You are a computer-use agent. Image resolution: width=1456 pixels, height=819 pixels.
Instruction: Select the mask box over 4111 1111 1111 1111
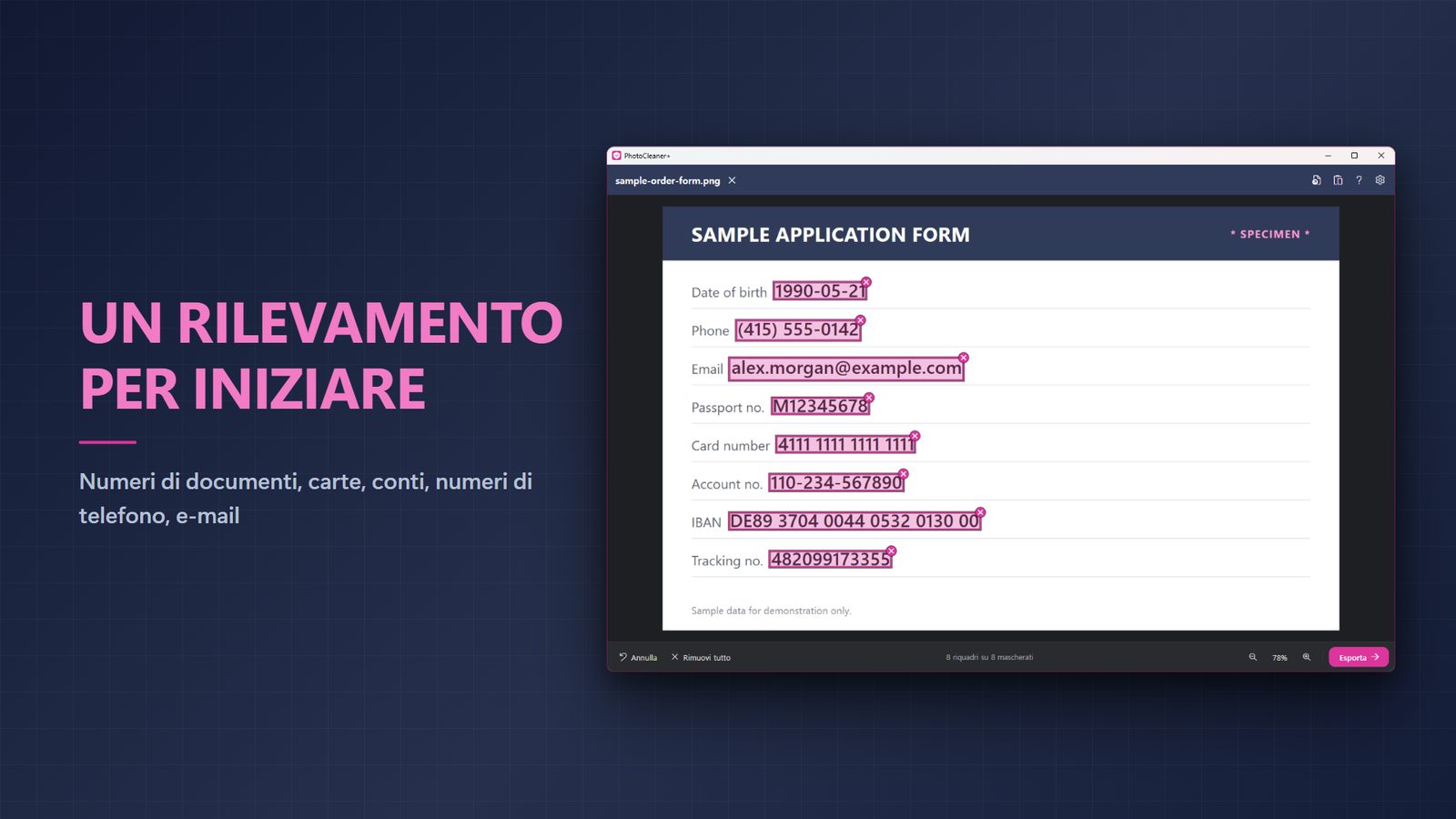coord(845,444)
